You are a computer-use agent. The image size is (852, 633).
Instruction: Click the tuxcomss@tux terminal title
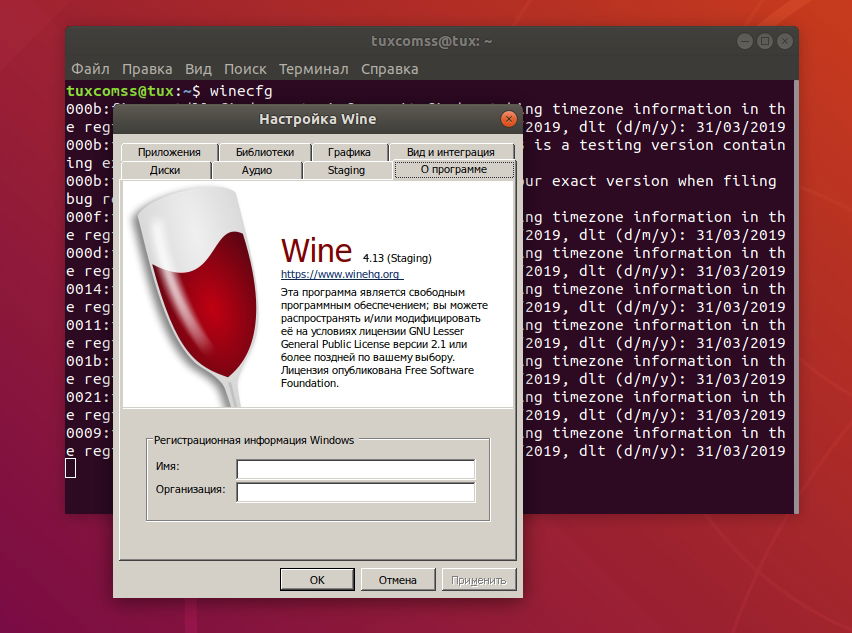pyautogui.click(x=431, y=41)
